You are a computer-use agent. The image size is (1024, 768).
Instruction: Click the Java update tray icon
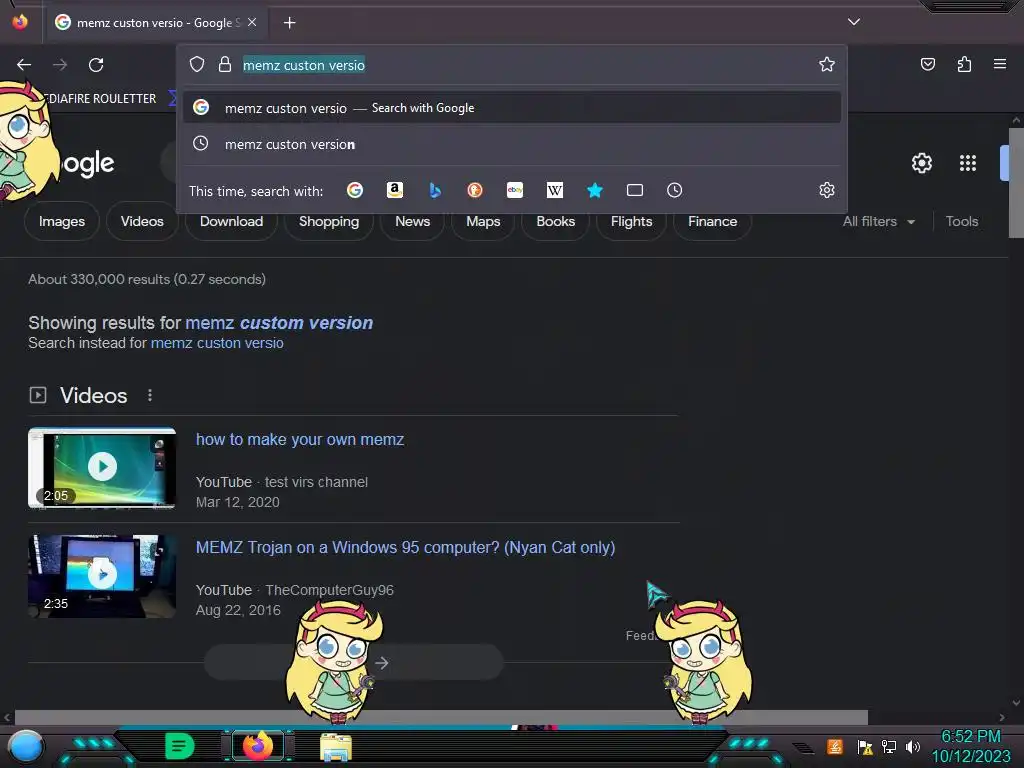coord(835,746)
